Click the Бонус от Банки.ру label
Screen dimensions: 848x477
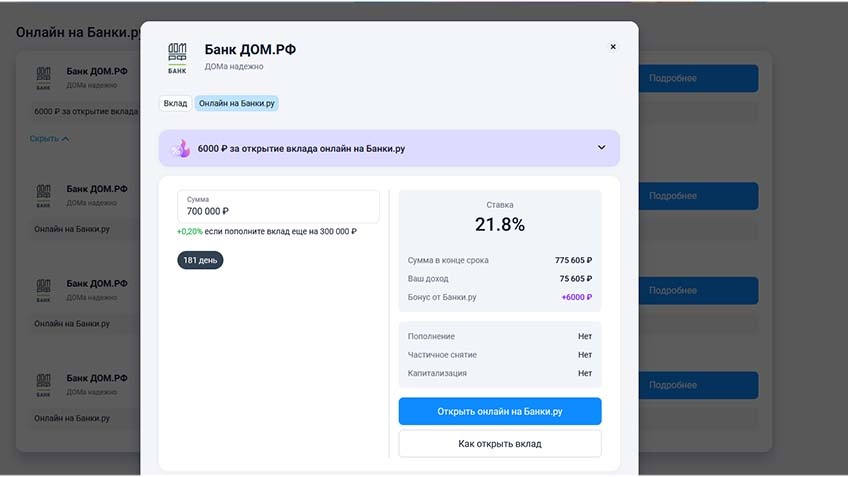tap(442, 297)
